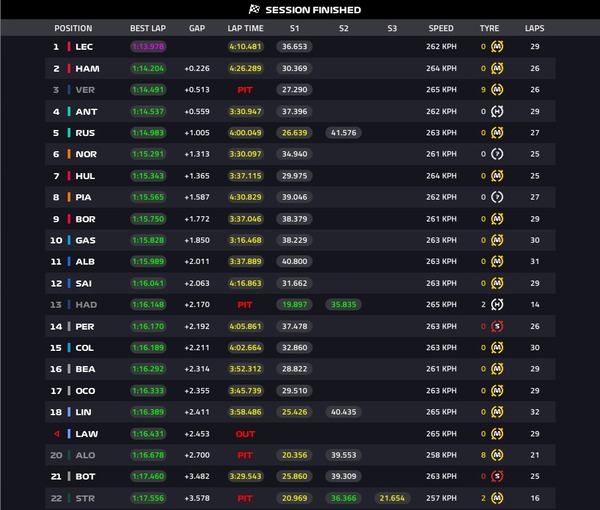Click the checkered flag icon by Session Finished
Viewport: 600px width, 510px height.
[x=254, y=9]
